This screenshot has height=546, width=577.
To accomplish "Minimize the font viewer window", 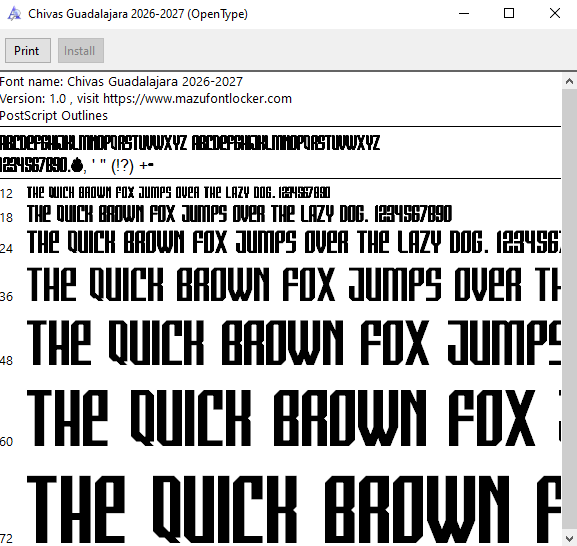I will coord(464,14).
